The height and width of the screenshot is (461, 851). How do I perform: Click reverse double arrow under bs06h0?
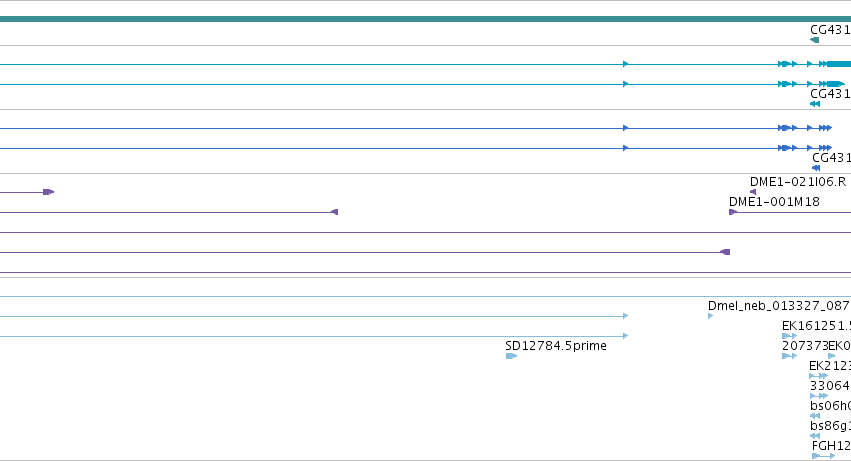click(x=815, y=416)
